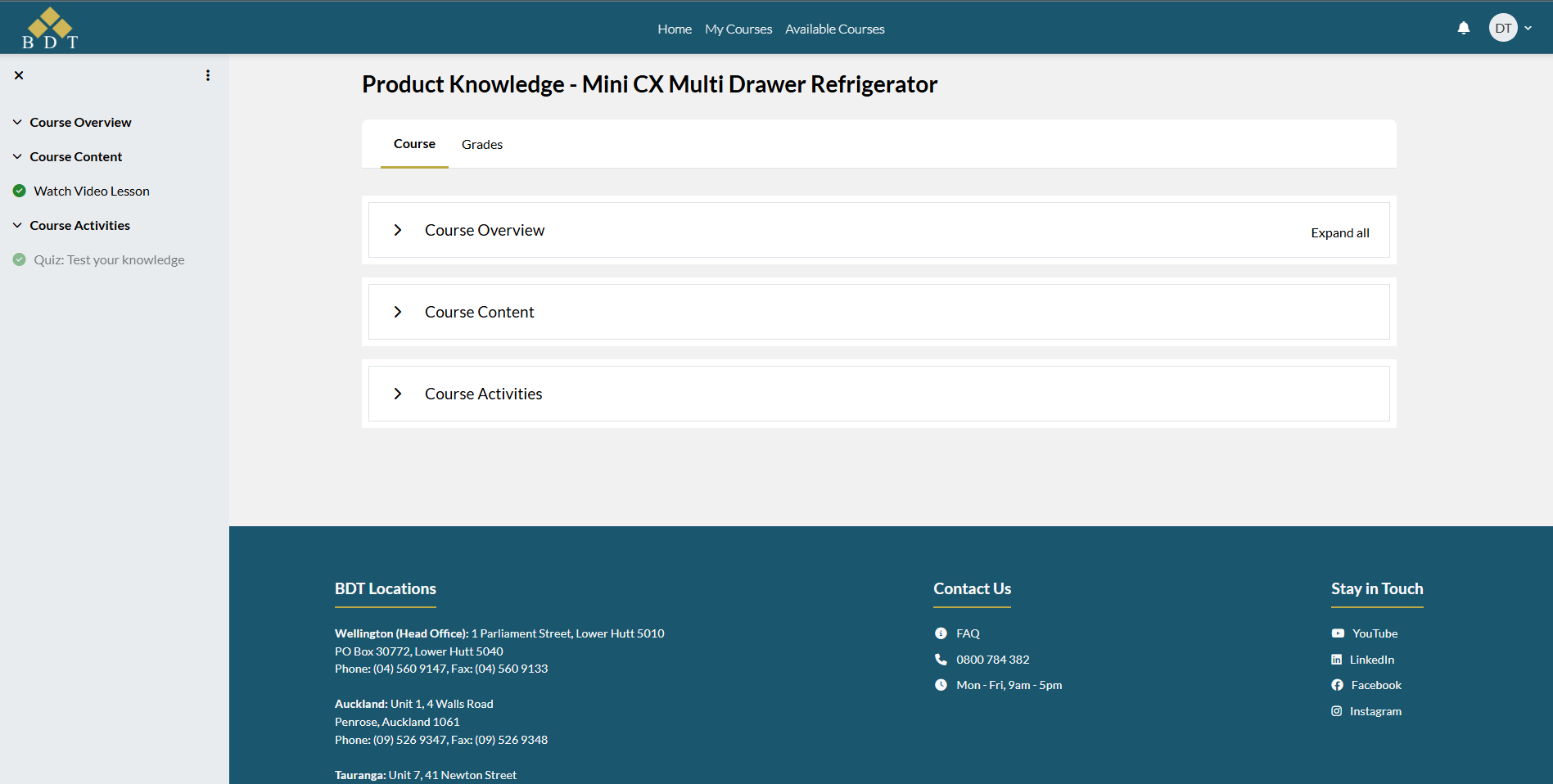
Task: Expand the Course Overview section chevron
Action: click(398, 230)
